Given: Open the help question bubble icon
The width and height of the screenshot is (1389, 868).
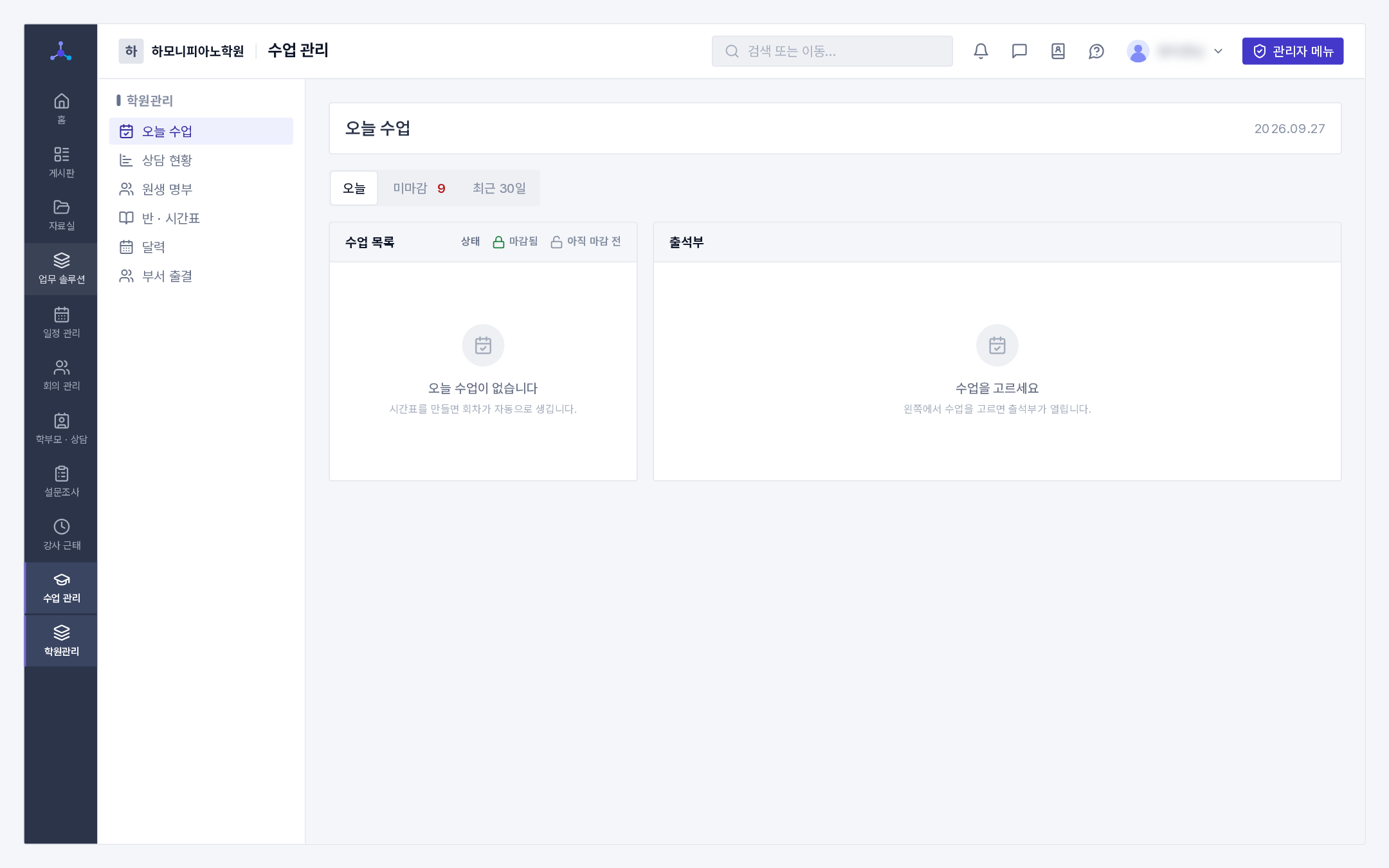Looking at the screenshot, I should 1096,51.
